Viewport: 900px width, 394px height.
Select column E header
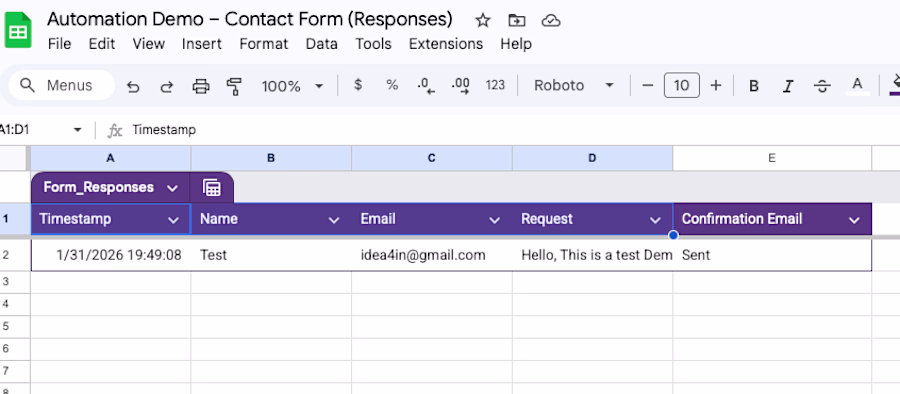tap(772, 158)
